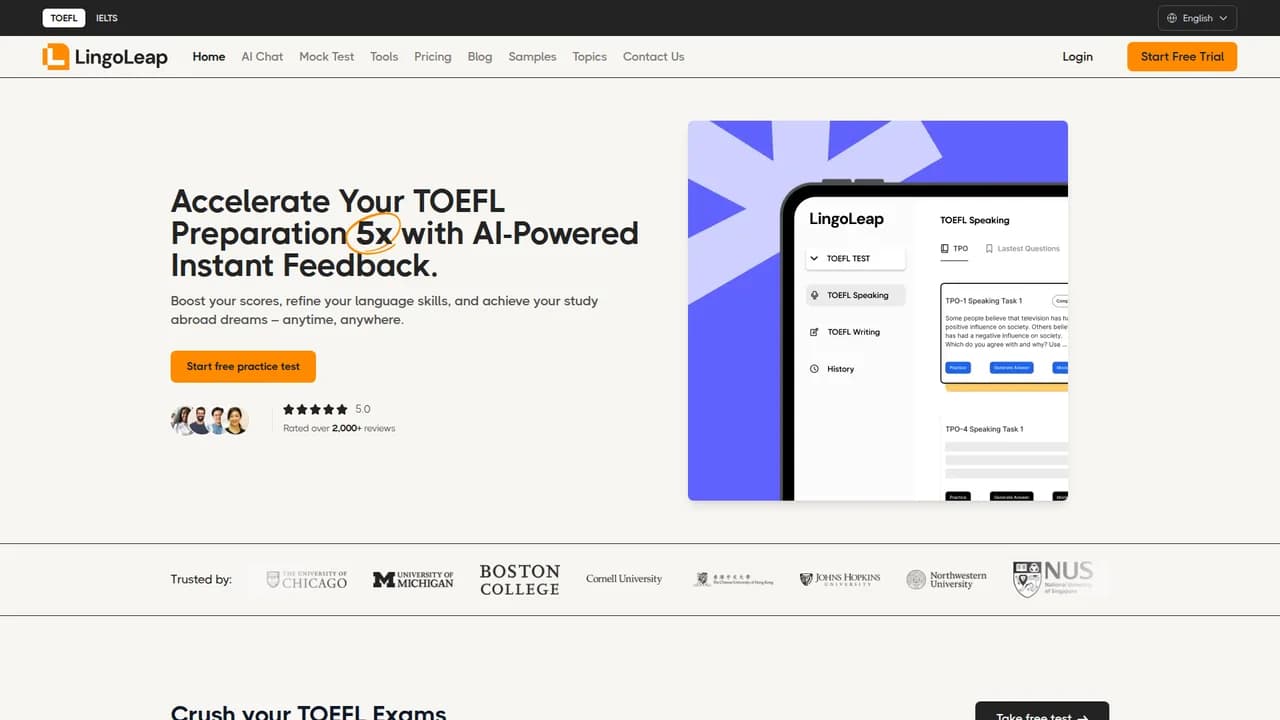Click the University of Chicago logo
1280x720 pixels.
[x=307, y=579]
